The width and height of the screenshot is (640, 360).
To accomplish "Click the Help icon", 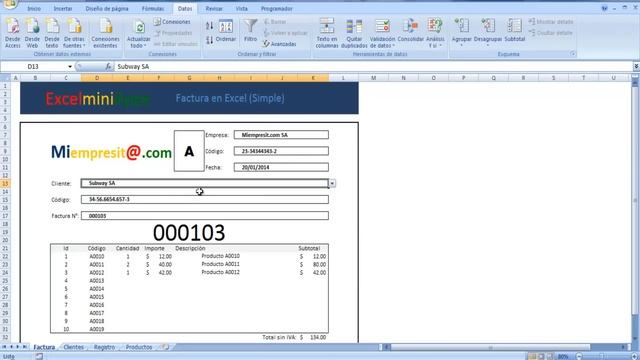I will pyautogui.click(x=604, y=8).
